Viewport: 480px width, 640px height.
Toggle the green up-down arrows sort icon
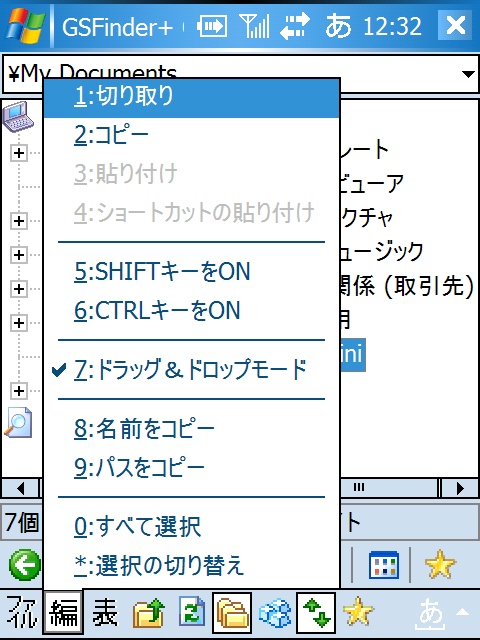pos(316,612)
